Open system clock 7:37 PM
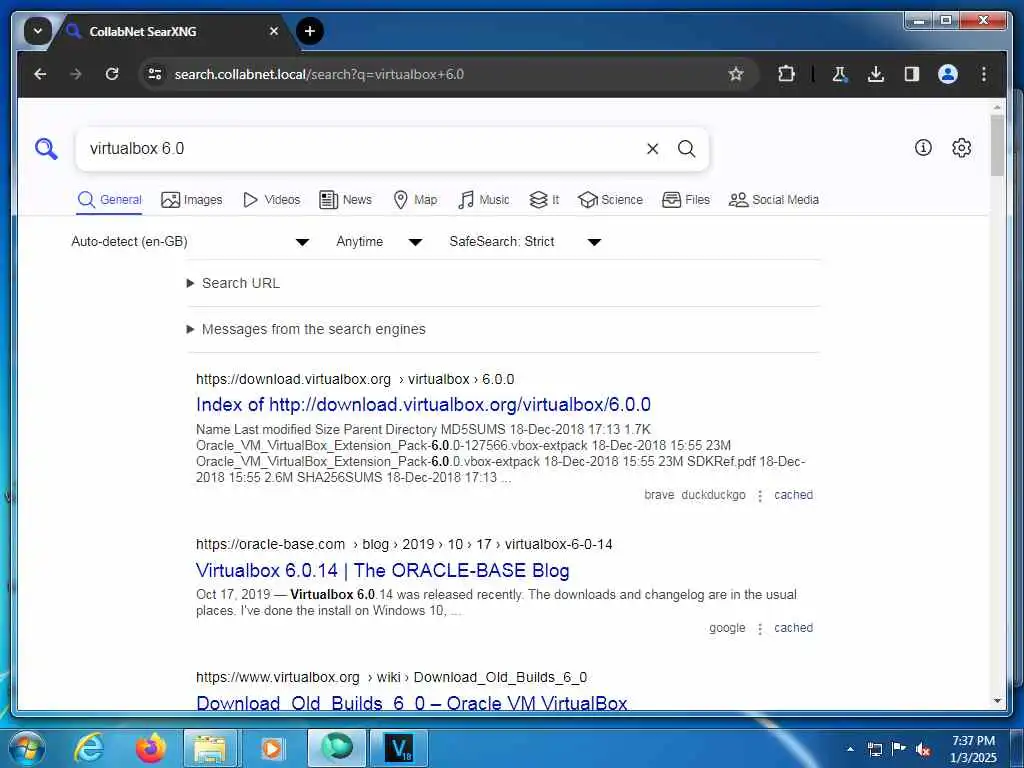This screenshot has width=1024, height=768. tap(973, 749)
